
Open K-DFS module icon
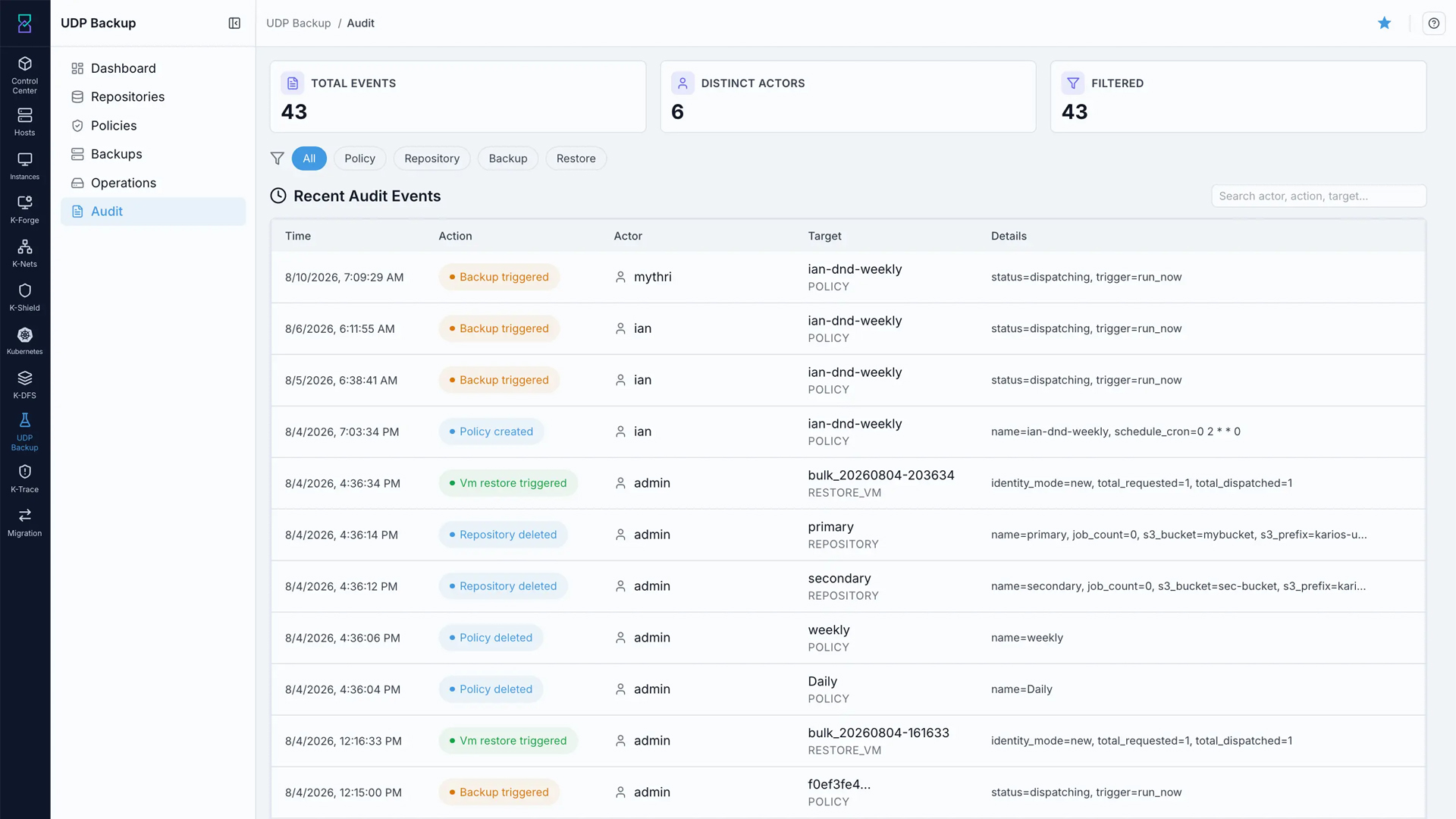[24, 384]
